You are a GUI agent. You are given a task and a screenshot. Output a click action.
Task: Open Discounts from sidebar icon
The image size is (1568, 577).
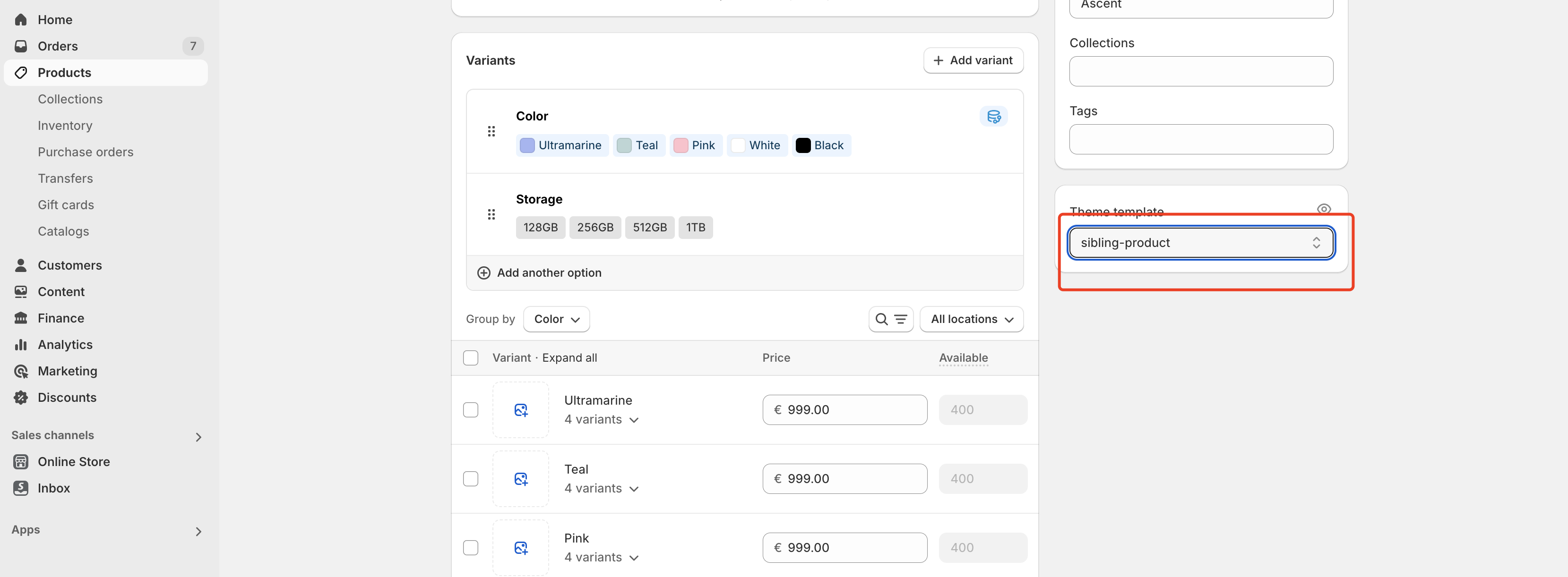tap(21, 398)
